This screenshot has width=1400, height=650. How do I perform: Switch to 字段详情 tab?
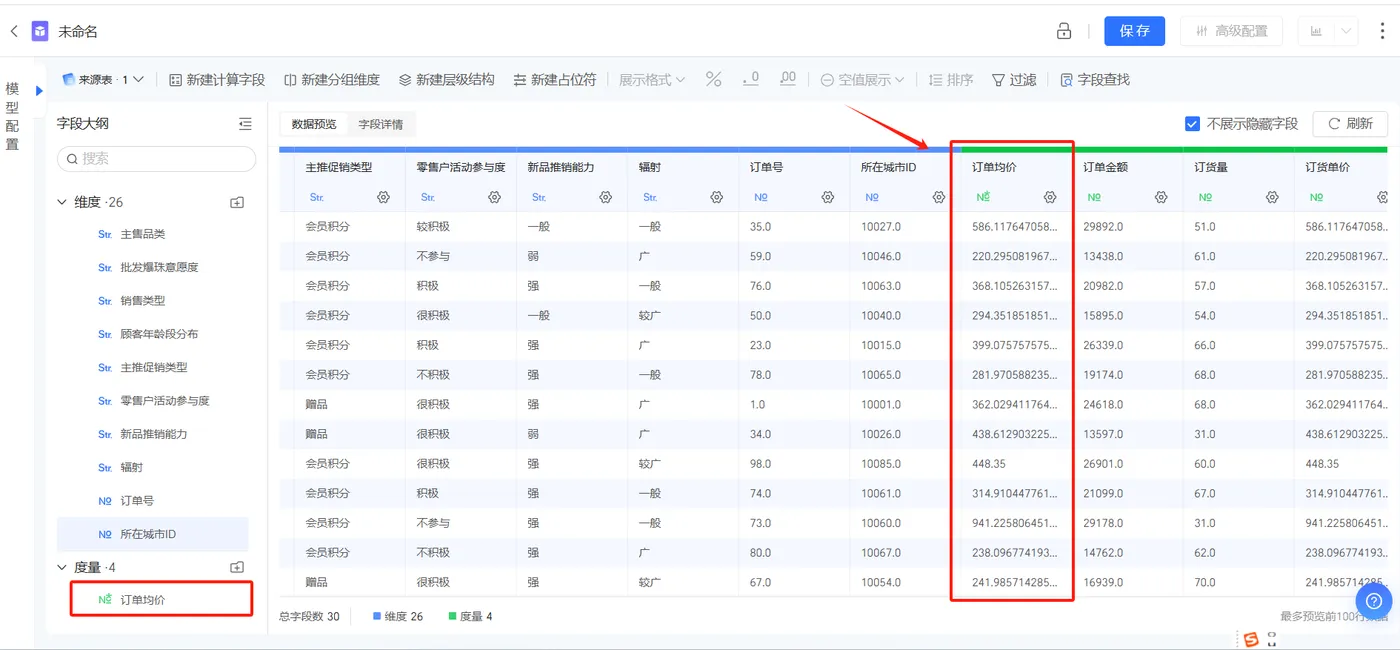(x=381, y=124)
